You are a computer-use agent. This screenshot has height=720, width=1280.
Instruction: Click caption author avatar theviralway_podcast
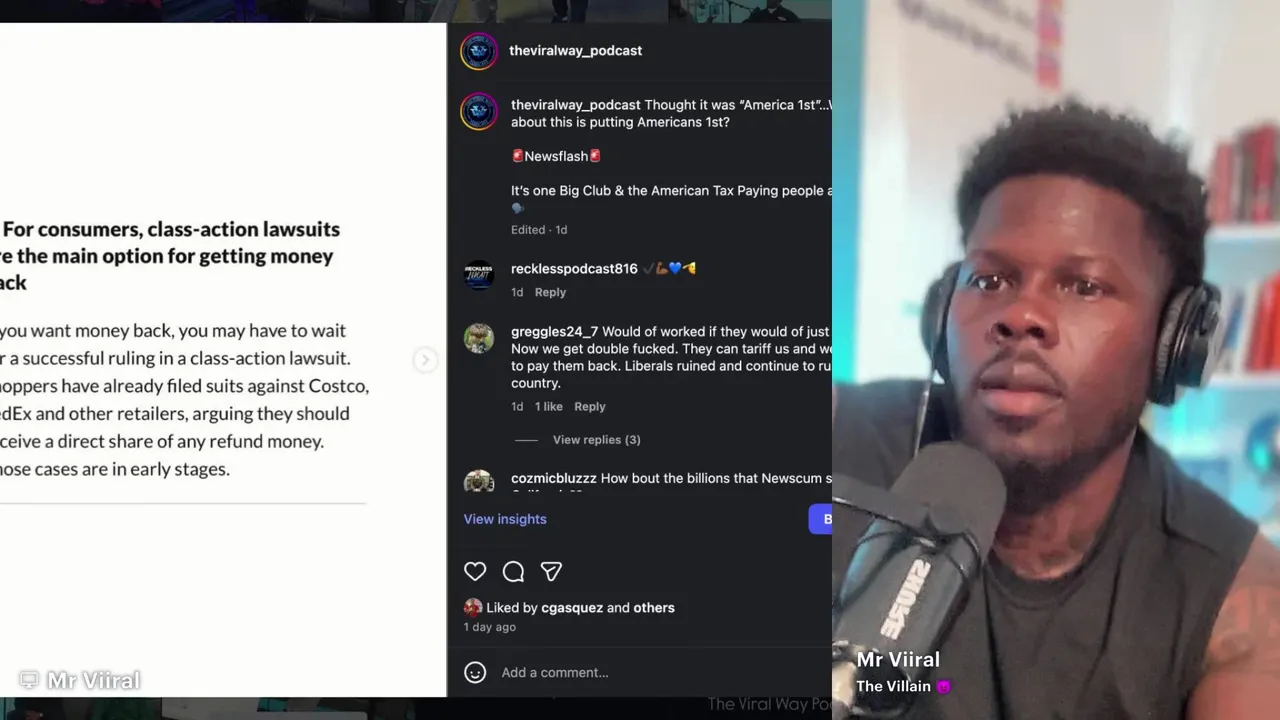479,111
